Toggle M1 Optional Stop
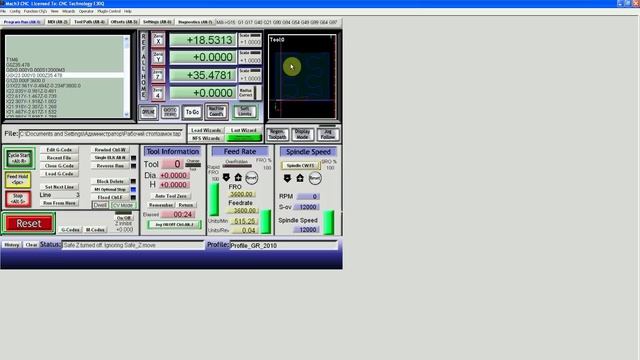This screenshot has width=640, height=360. 110,189
